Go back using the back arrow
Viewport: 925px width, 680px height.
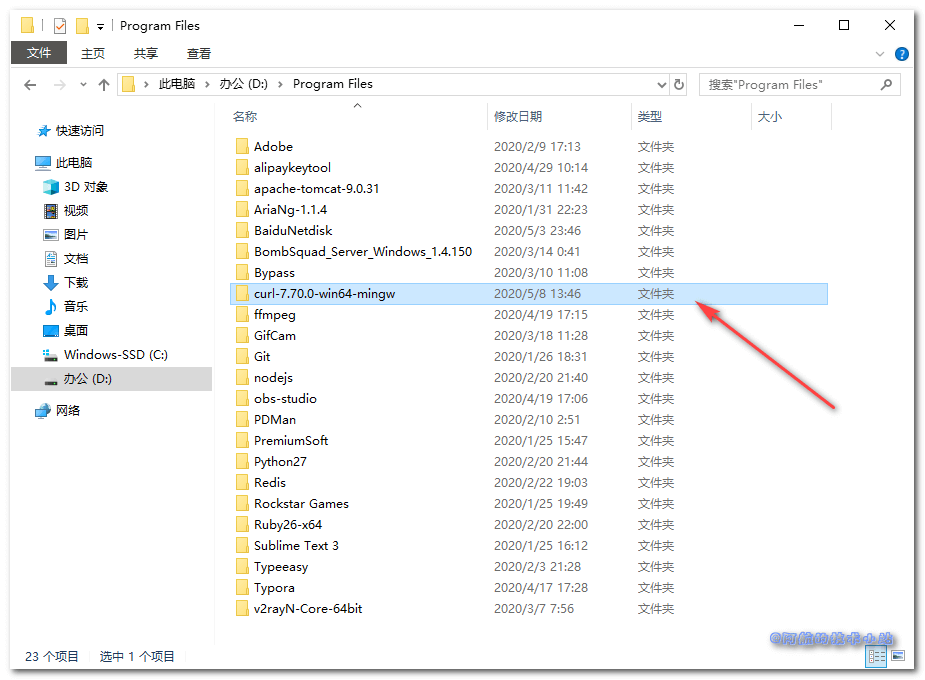coord(30,84)
